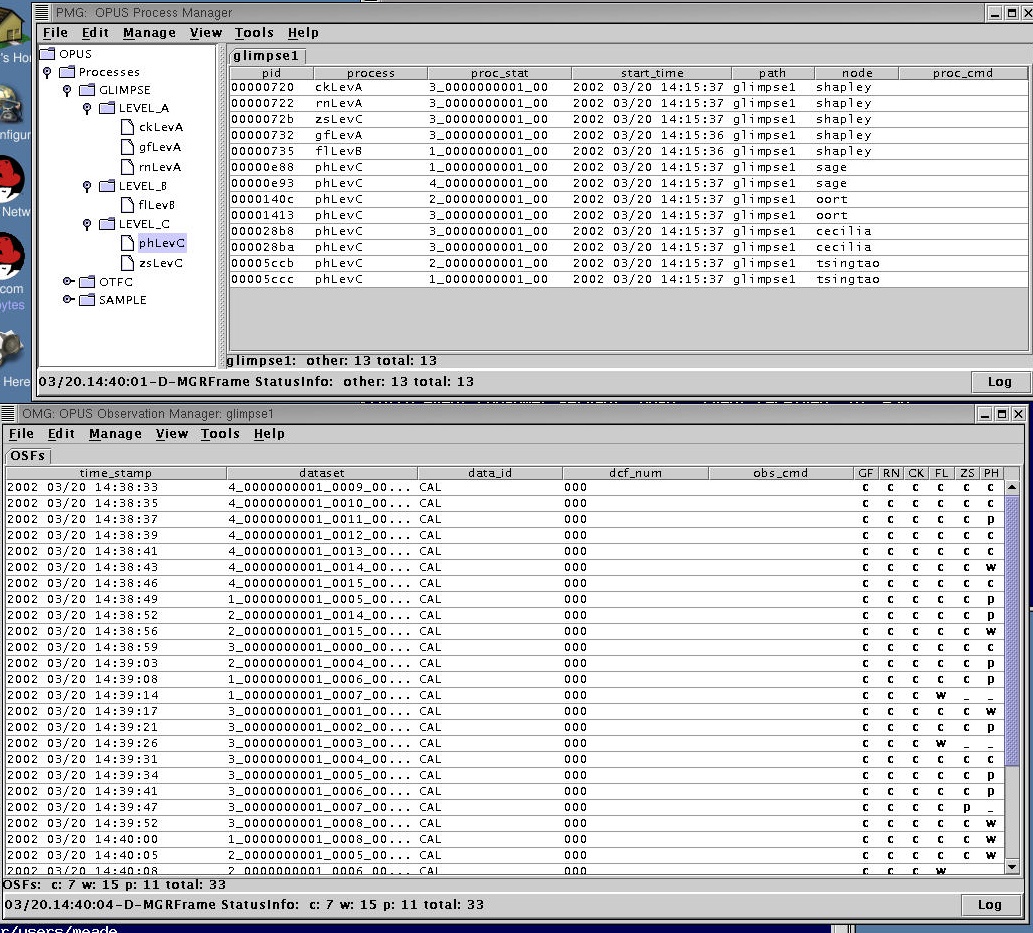Open the Edit menu in Observation Manager
Screen dimensions: 1033x933
point(61,434)
